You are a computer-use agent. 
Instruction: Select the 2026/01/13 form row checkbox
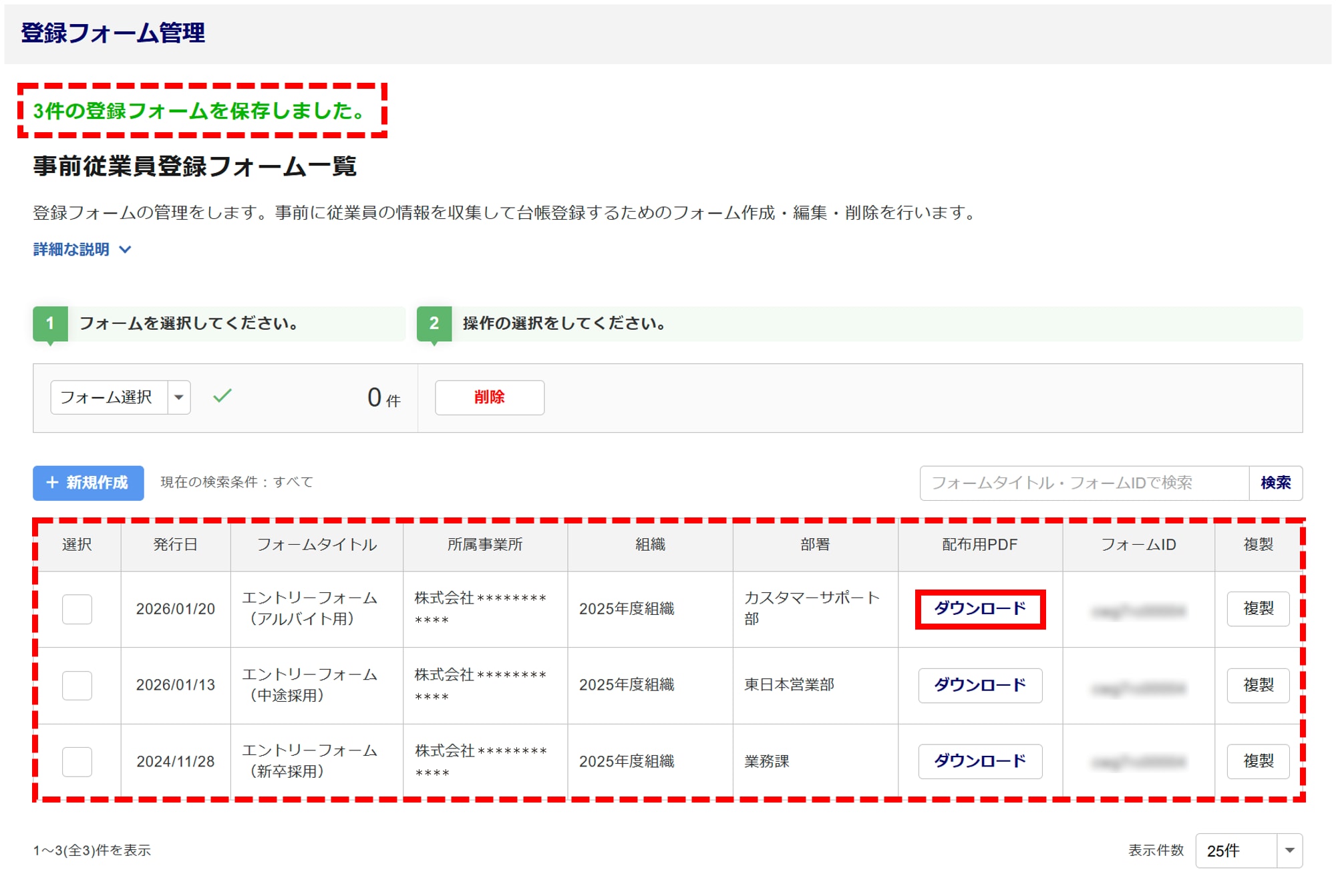pos(77,685)
